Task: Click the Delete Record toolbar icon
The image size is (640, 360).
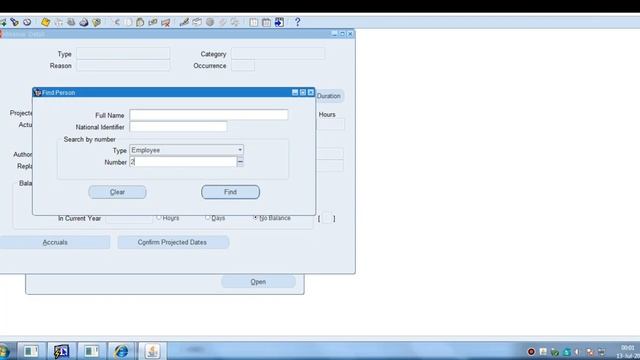Action: 165,22
